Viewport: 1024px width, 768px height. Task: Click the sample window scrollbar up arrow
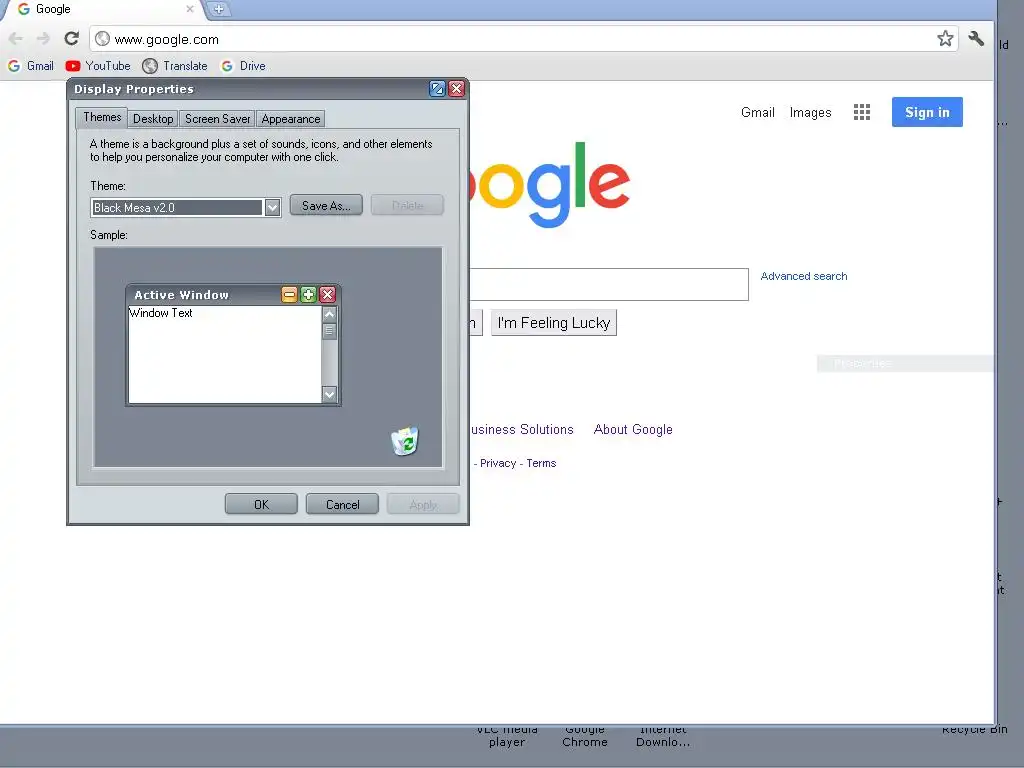point(330,314)
